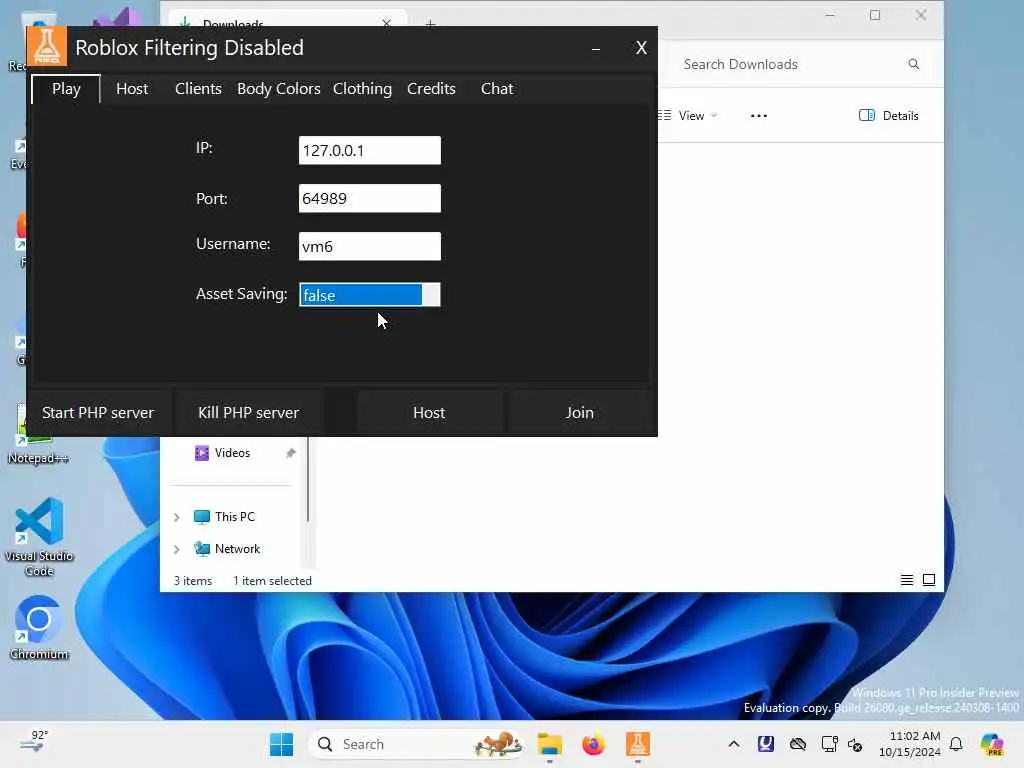This screenshot has height=768, width=1024.
Task: Click the Port input field
Action: point(370,199)
